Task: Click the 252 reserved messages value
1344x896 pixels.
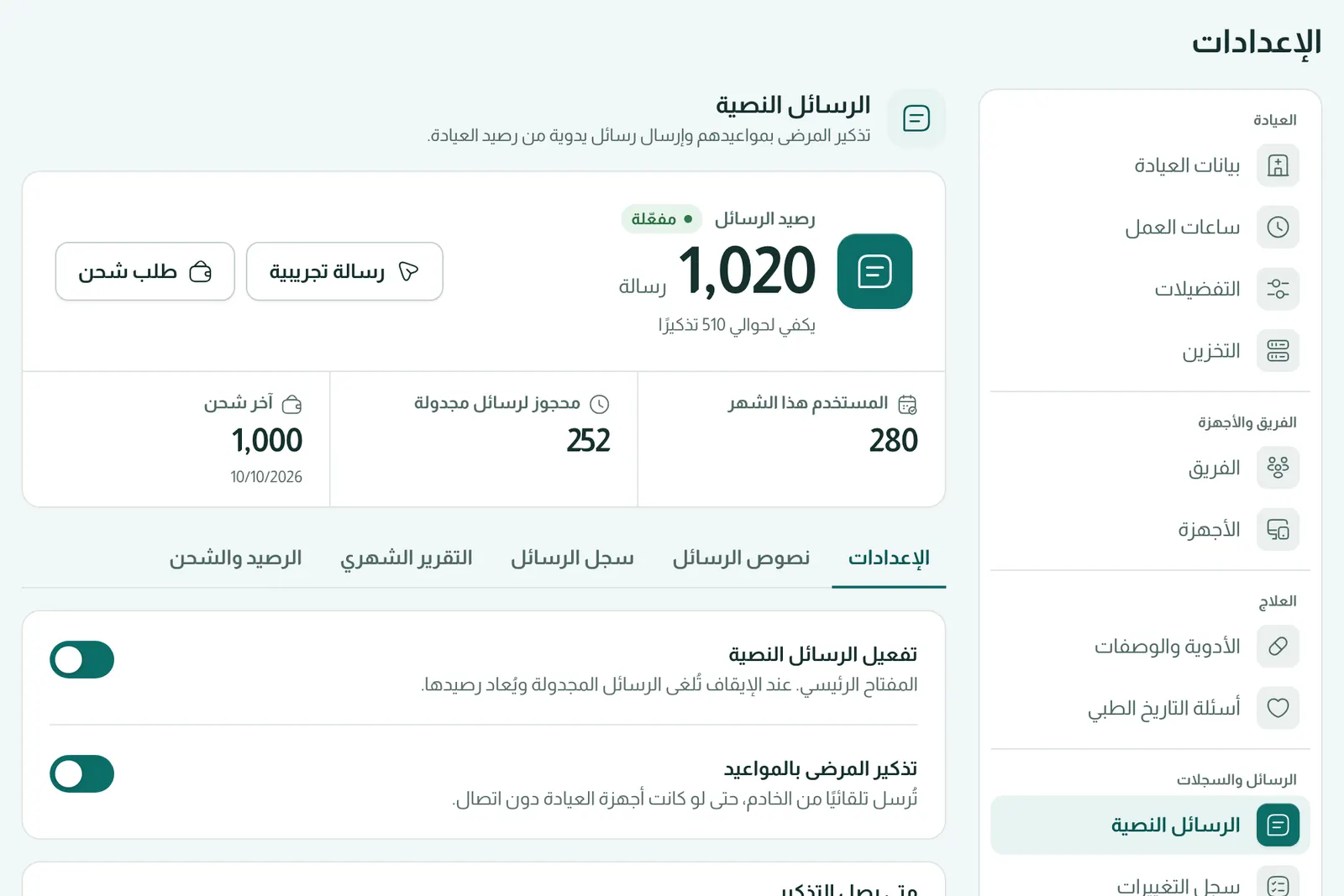Action: [x=588, y=441]
